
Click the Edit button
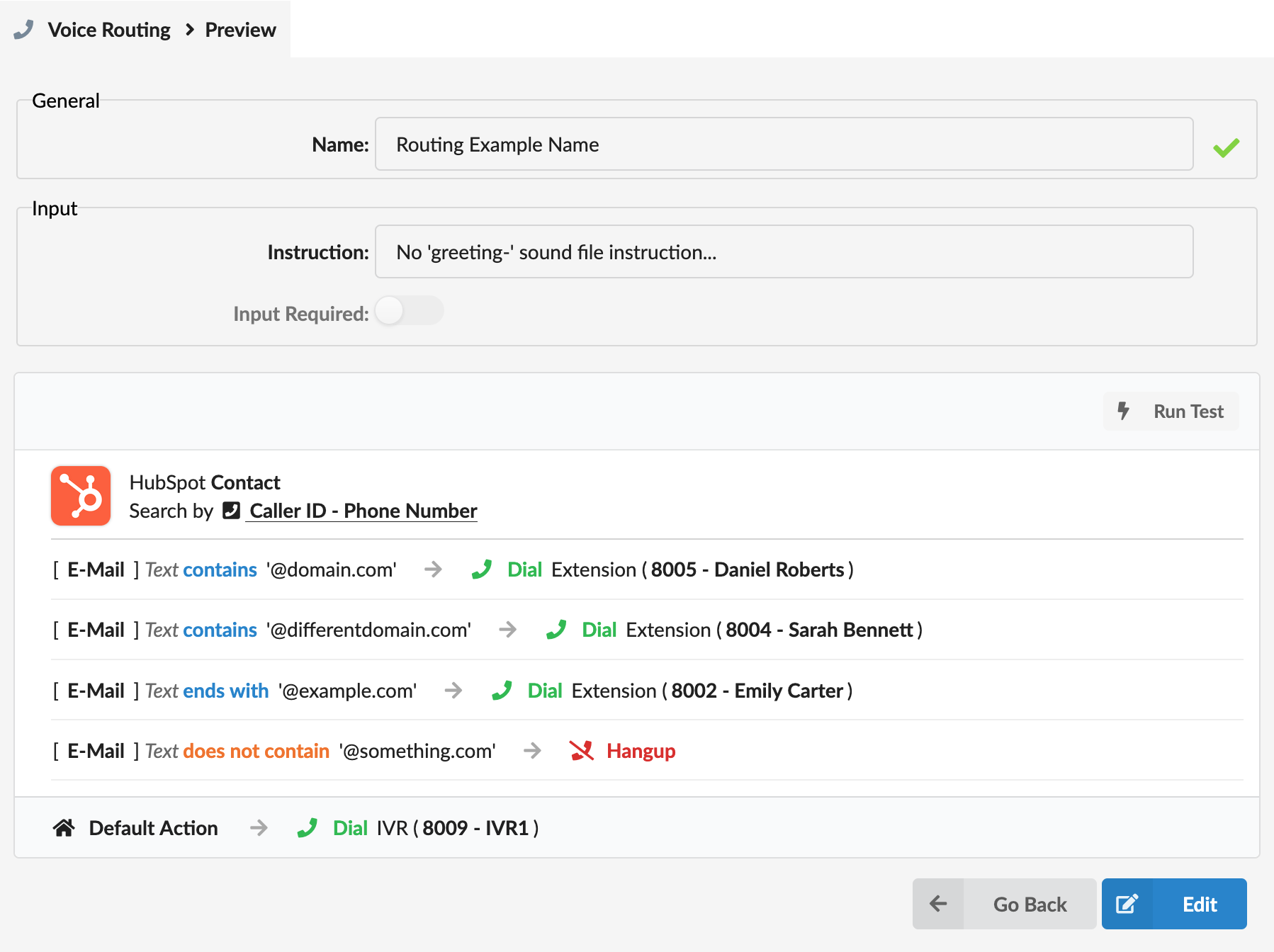(1174, 904)
